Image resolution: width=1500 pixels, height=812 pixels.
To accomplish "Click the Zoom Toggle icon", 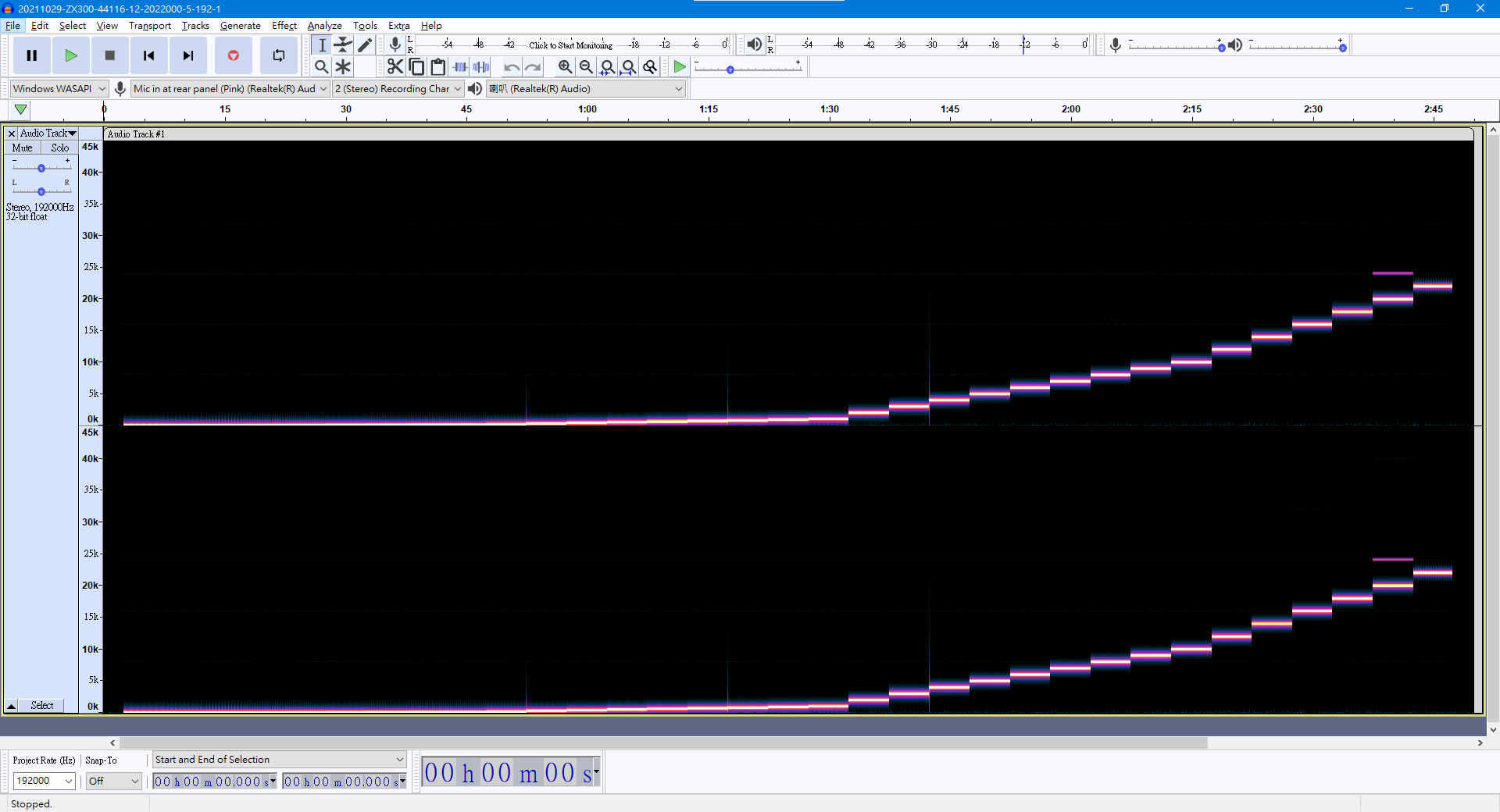I will [x=650, y=67].
